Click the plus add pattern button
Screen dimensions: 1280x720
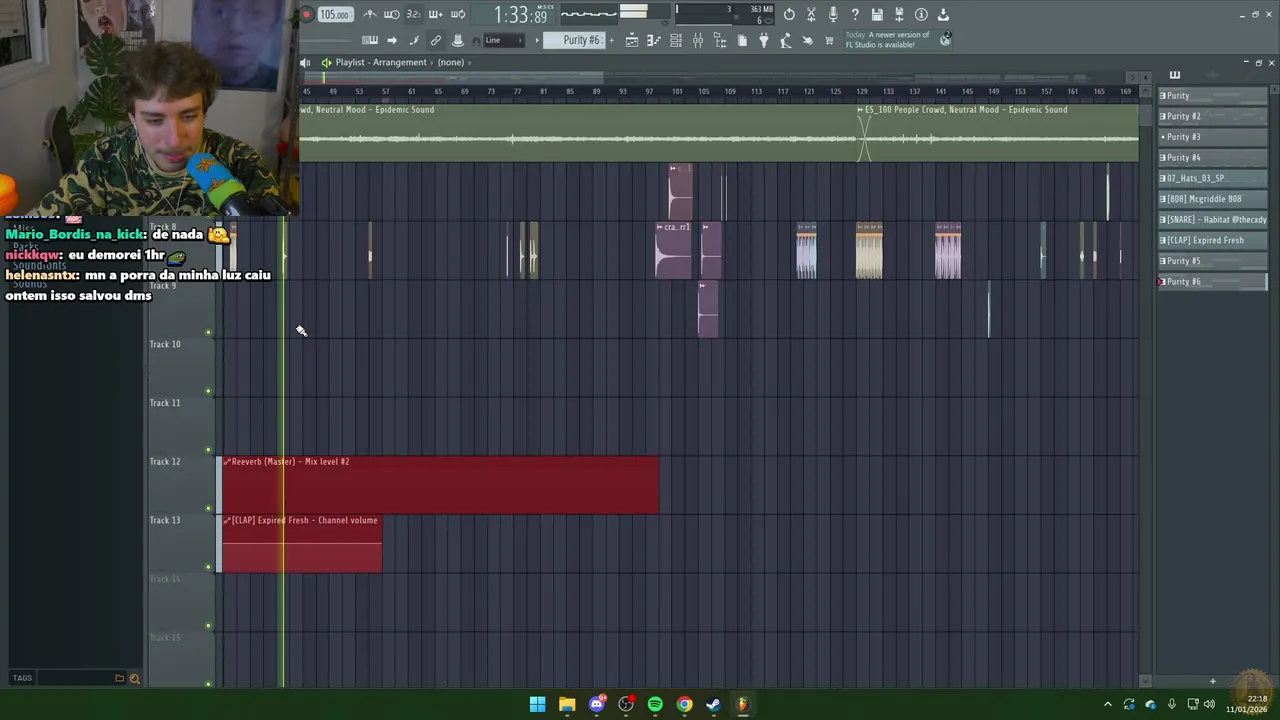click(614, 40)
